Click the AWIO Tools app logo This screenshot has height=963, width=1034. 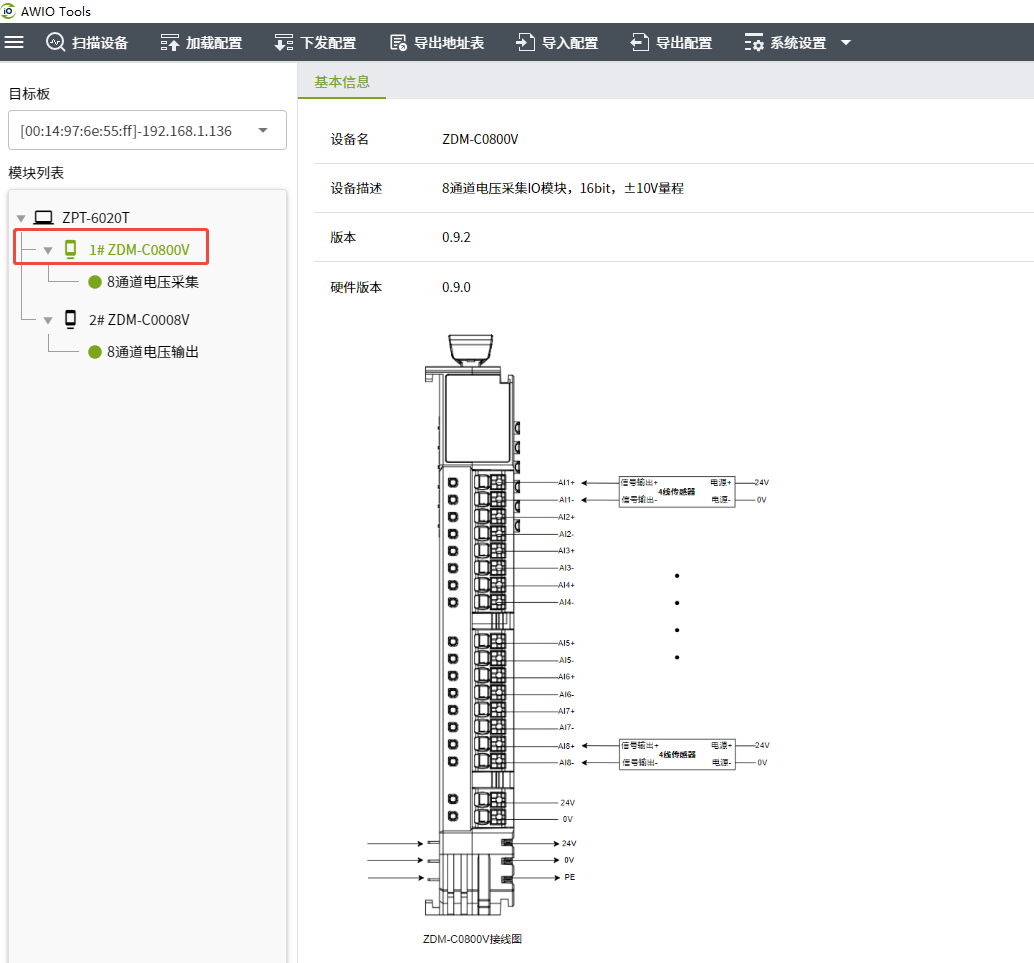click(x=8, y=11)
